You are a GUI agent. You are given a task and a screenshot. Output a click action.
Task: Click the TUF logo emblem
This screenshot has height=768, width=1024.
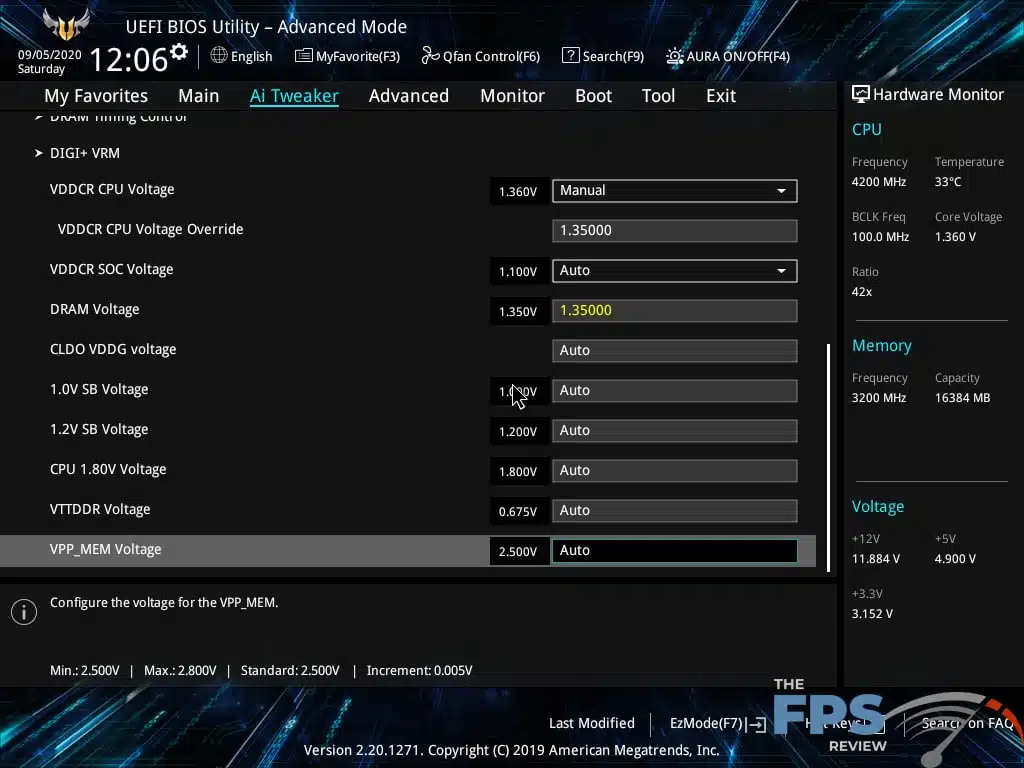point(66,25)
